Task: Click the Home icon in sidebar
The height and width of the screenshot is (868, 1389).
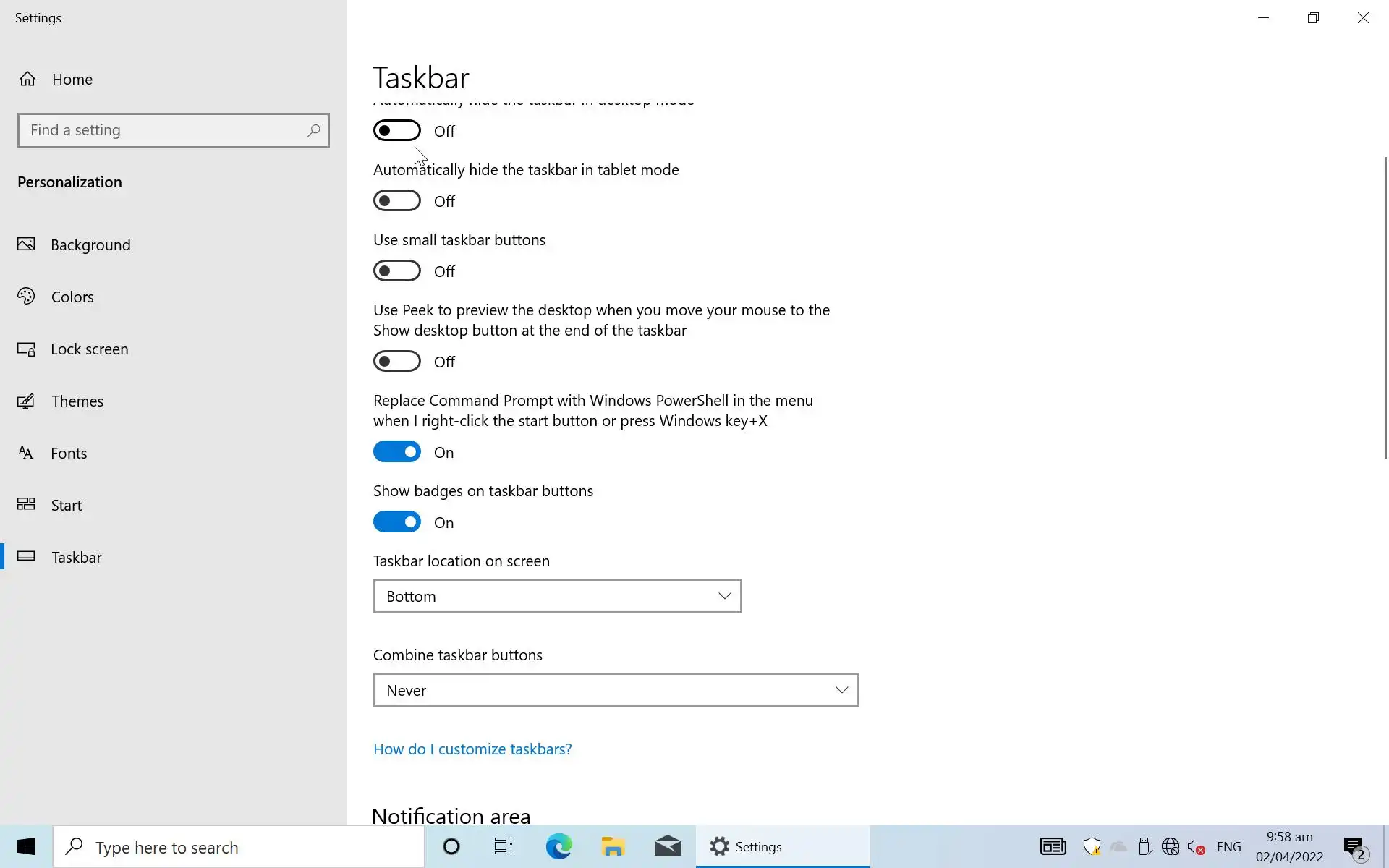Action: [27, 79]
